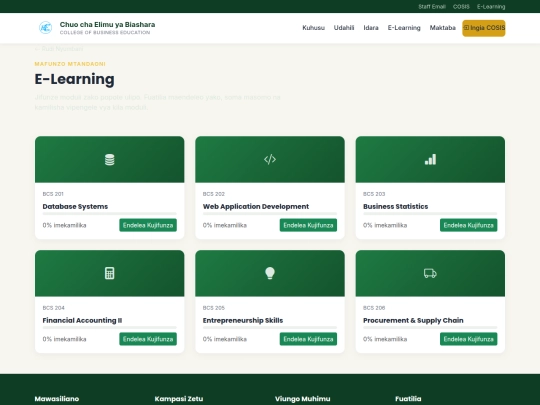Click the BCS 205 course code
The image size is (540, 405).
[214, 308]
